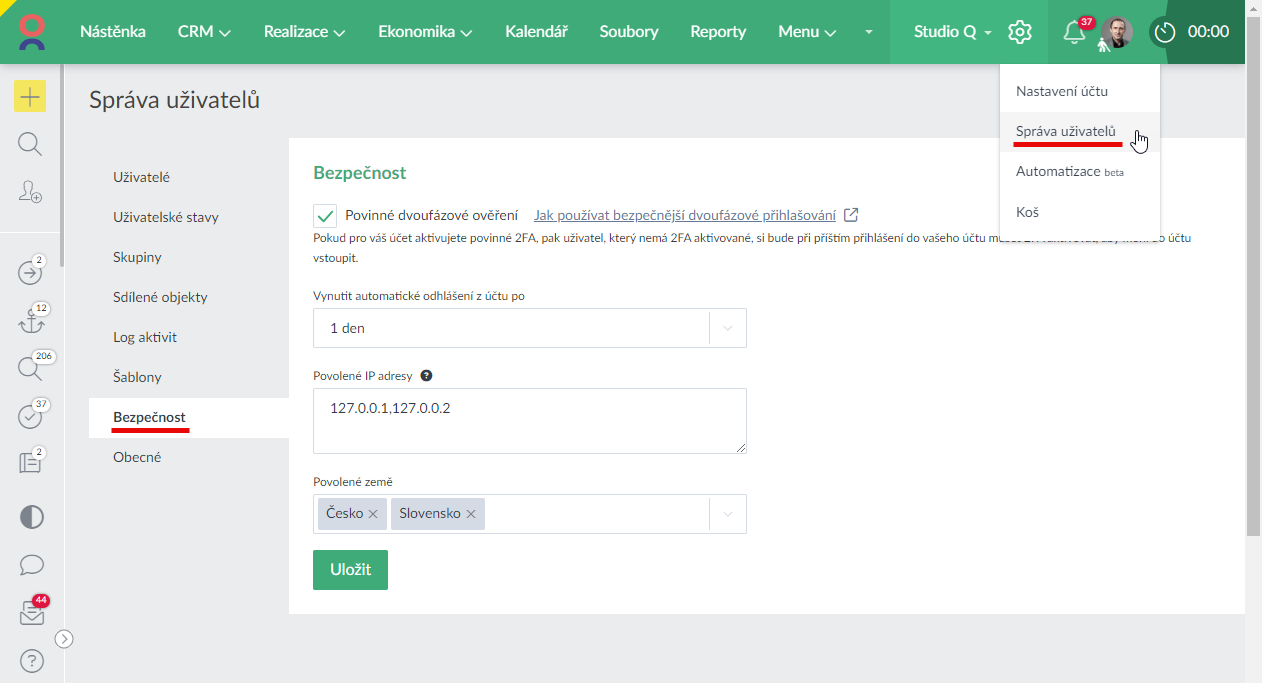Uncheck mandatory two-factor verification checkbox
The width and height of the screenshot is (1262, 683).
pyautogui.click(x=325, y=215)
